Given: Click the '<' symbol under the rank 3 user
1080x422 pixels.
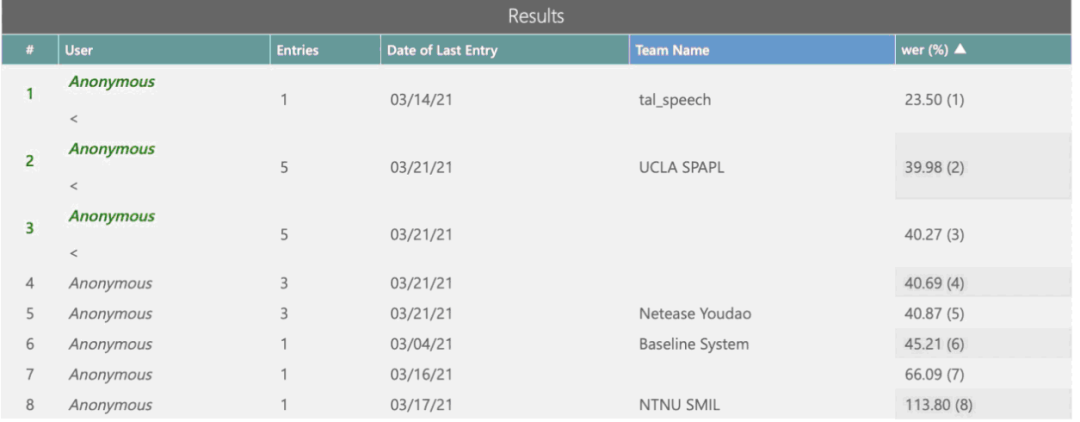Looking at the screenshot, I should tap(74, 254).
